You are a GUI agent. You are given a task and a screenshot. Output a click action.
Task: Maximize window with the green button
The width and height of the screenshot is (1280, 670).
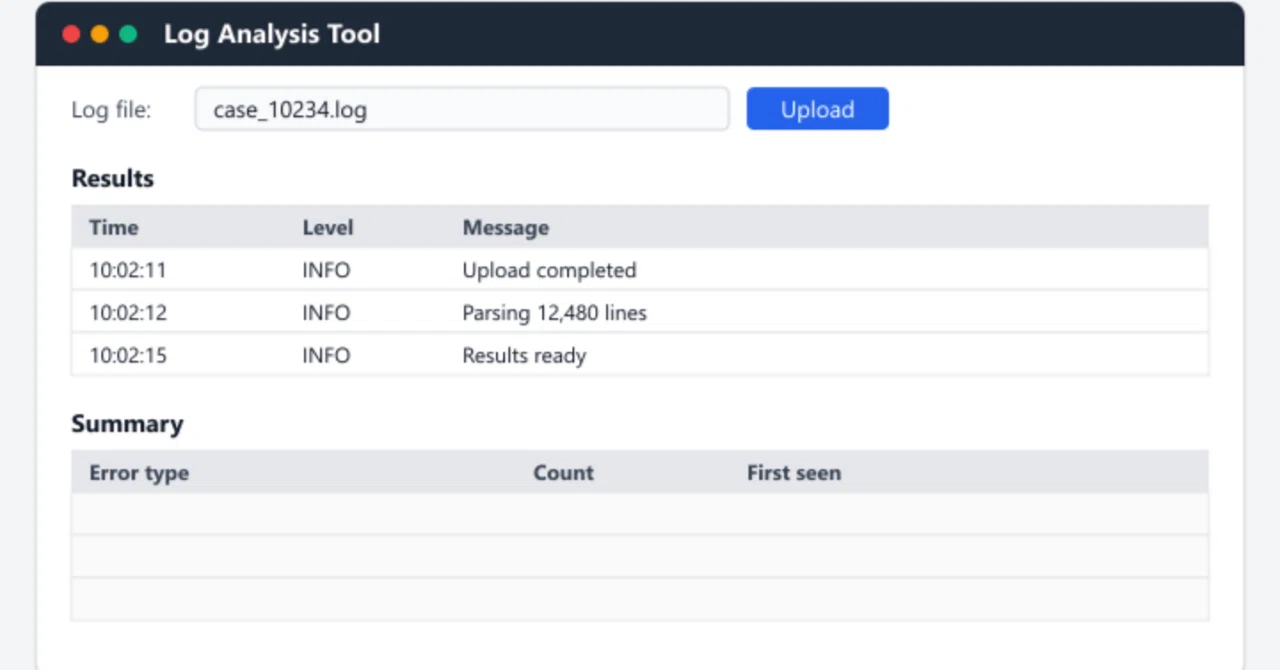(128, 34)
